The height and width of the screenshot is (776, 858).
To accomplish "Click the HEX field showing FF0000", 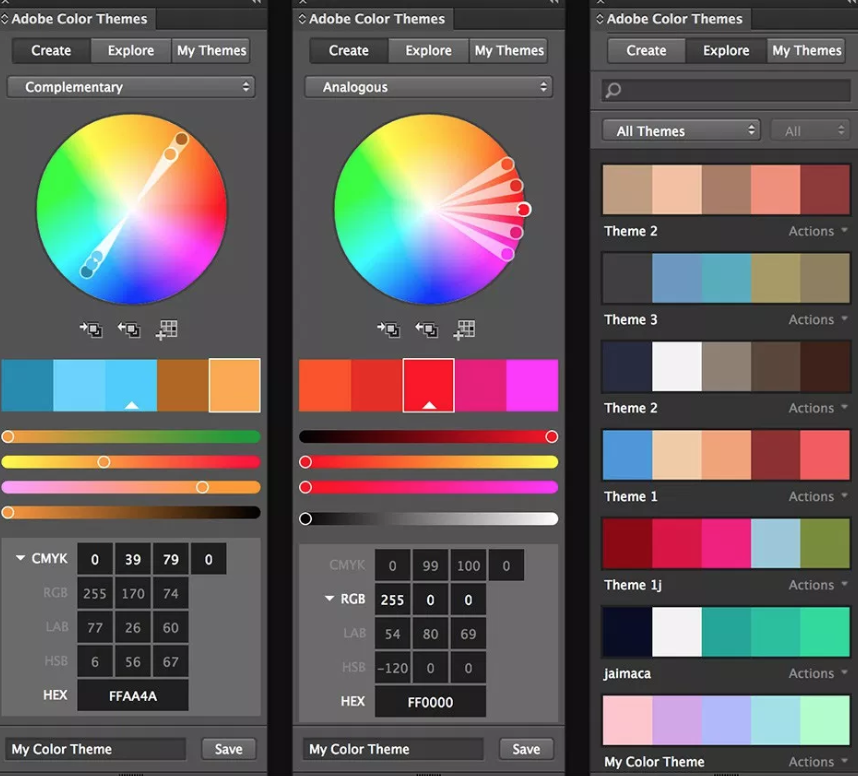I will coord(431,702).
